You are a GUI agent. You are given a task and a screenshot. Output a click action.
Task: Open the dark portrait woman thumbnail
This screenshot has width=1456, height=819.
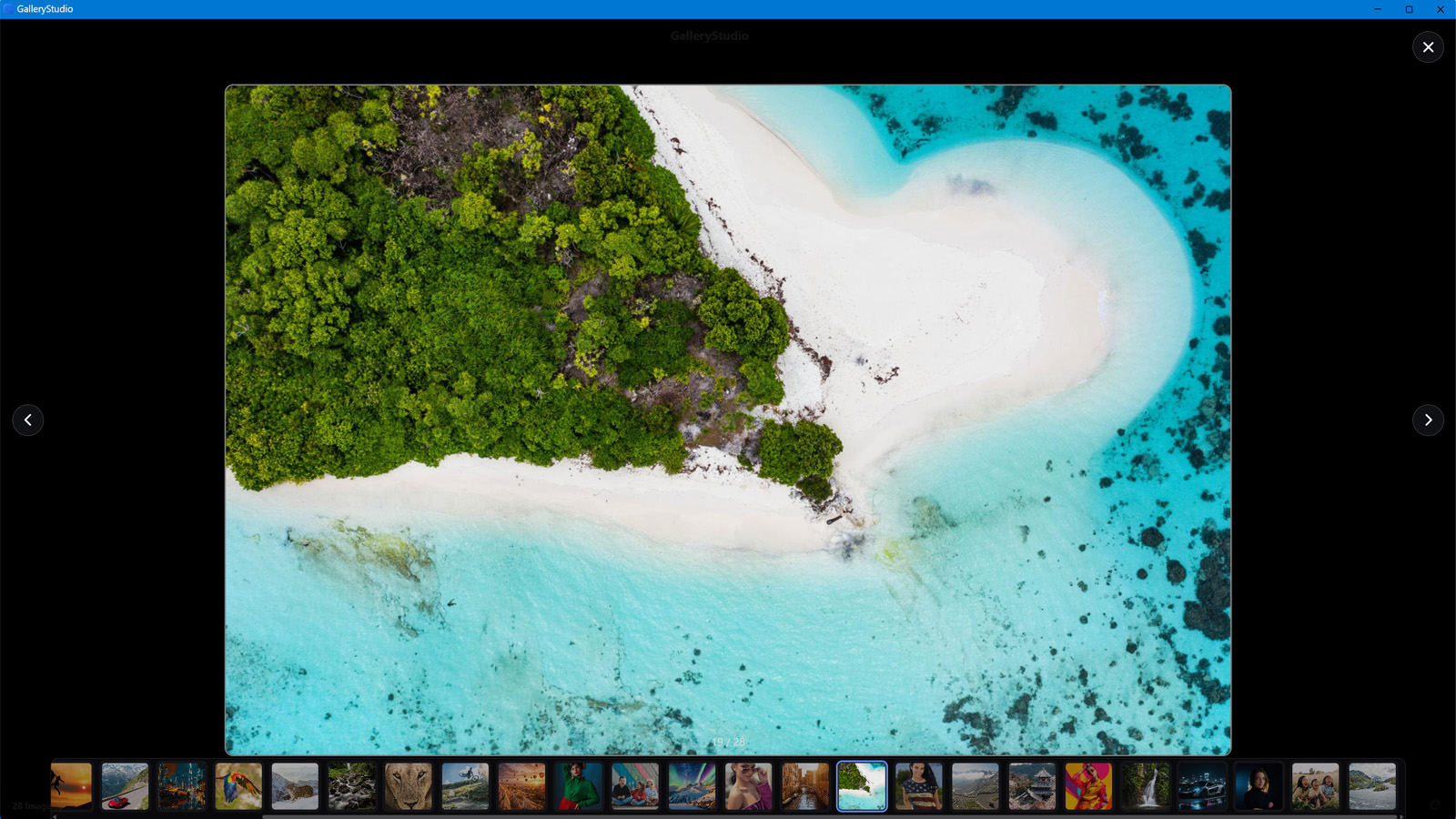coord(1259,786)
